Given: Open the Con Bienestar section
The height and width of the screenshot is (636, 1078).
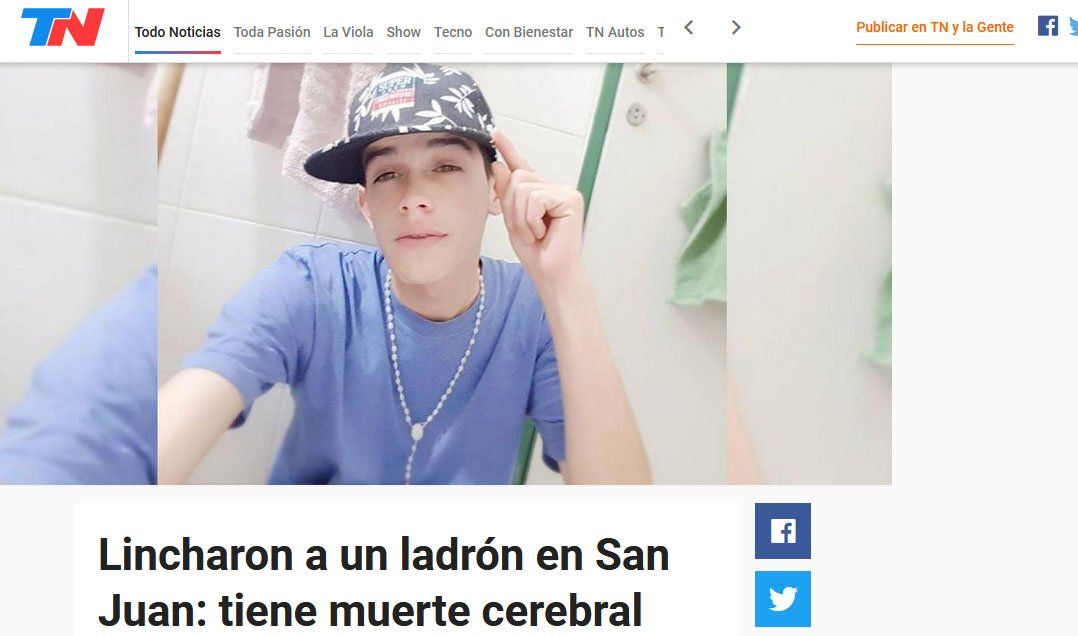Looking at the screenshot, I should [x=529, y=32].
